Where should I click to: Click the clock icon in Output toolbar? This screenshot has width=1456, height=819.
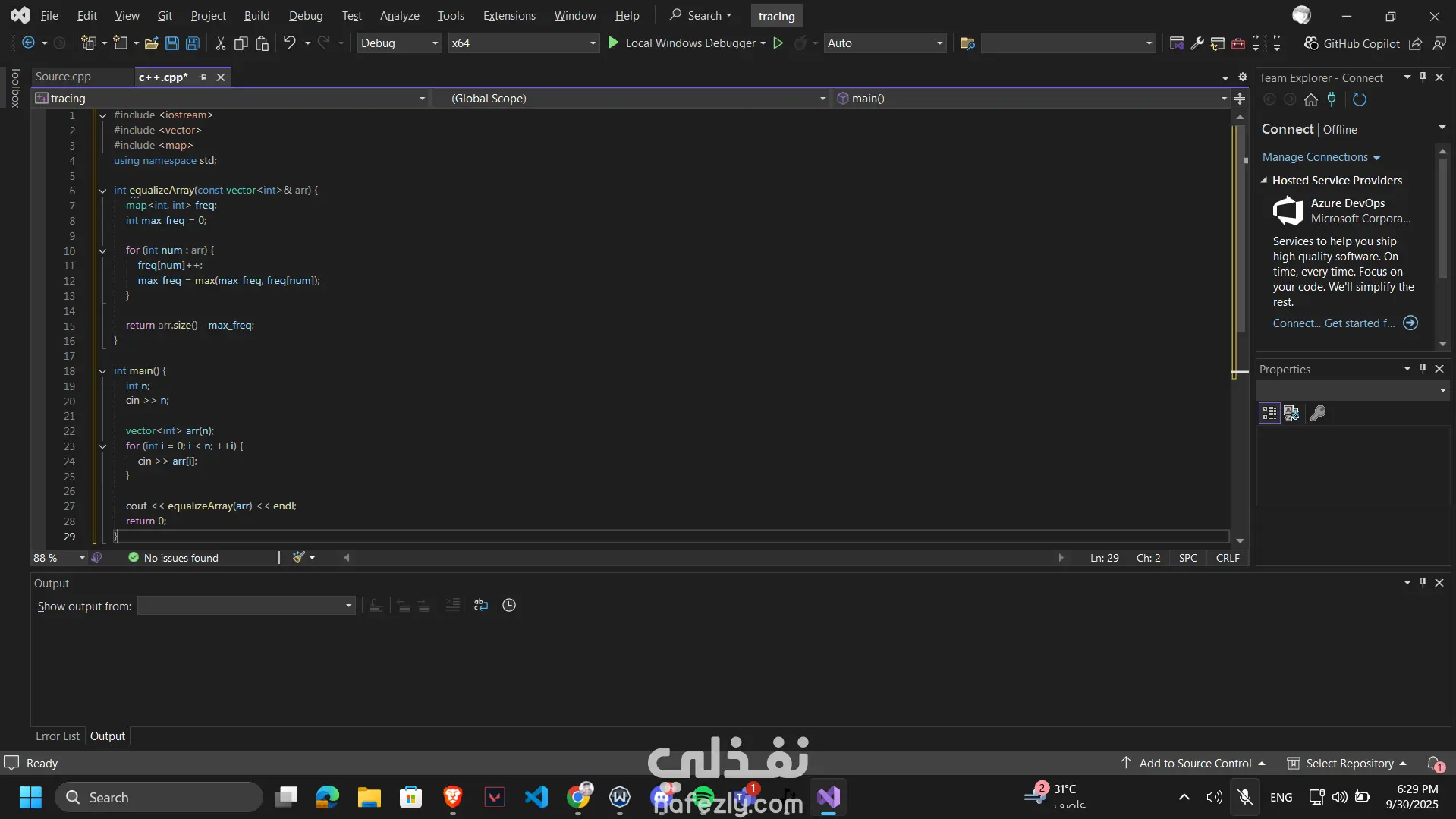pos(509,605)
